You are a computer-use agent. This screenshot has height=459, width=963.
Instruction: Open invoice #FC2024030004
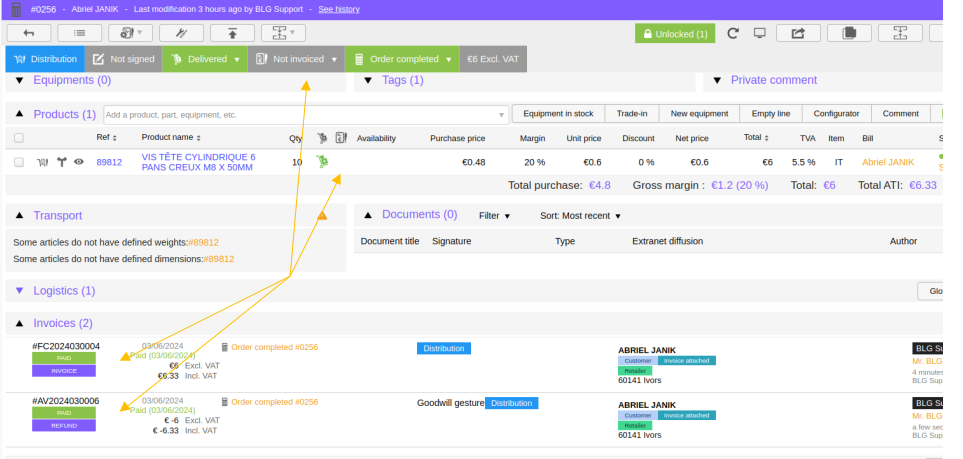(66, 347)
